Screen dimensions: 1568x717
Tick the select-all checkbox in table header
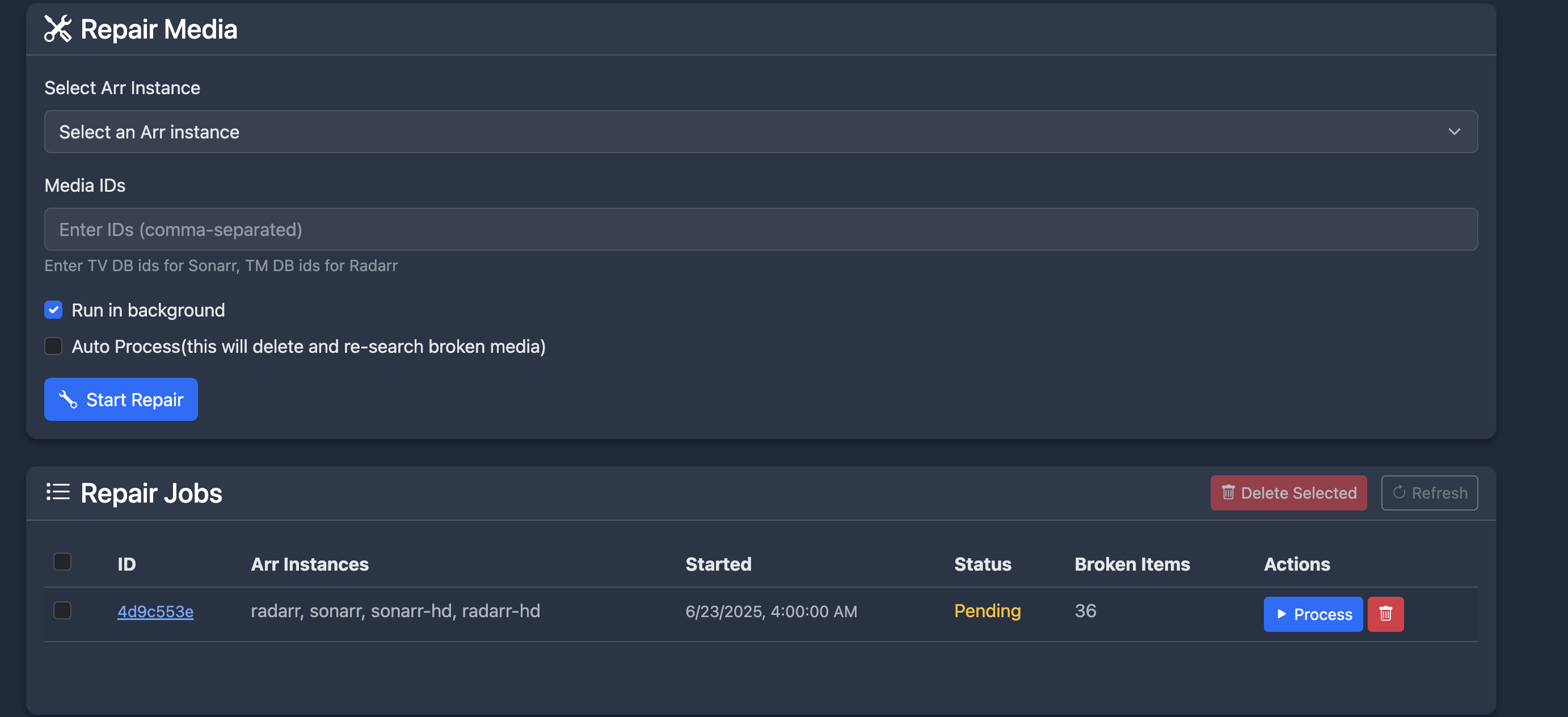[62, 561]
